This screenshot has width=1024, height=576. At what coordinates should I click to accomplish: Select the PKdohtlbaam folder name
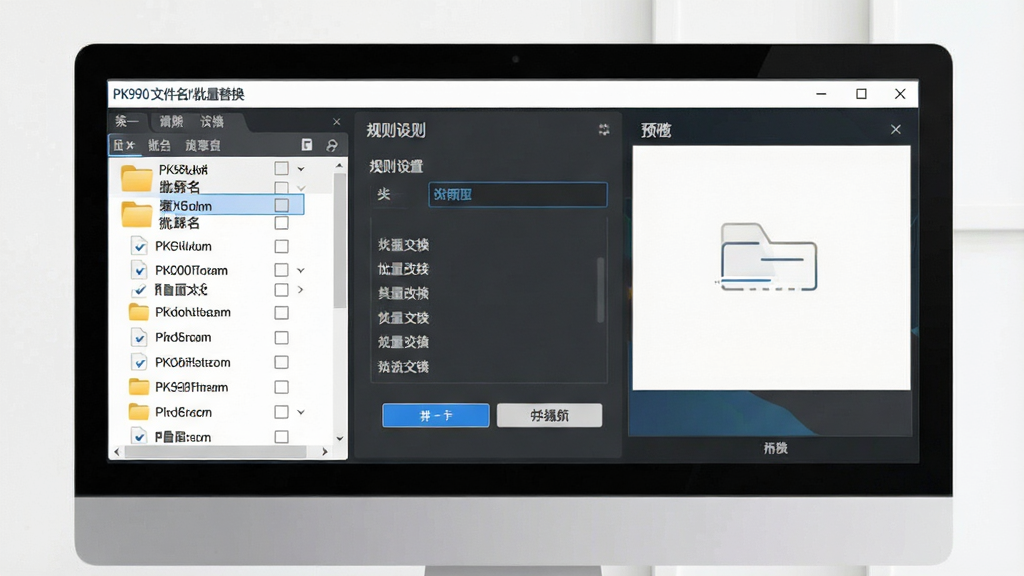tap(193, 312)
